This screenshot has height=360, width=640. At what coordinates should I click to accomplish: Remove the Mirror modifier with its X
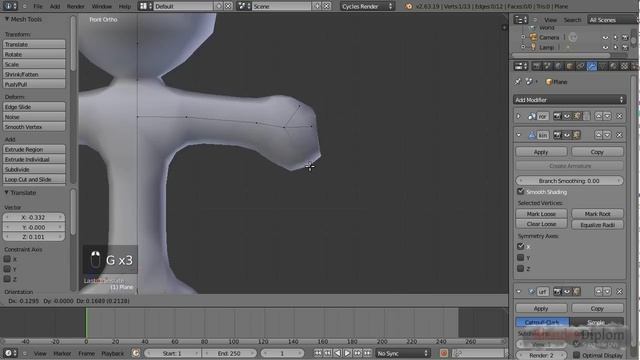[619, 116]
